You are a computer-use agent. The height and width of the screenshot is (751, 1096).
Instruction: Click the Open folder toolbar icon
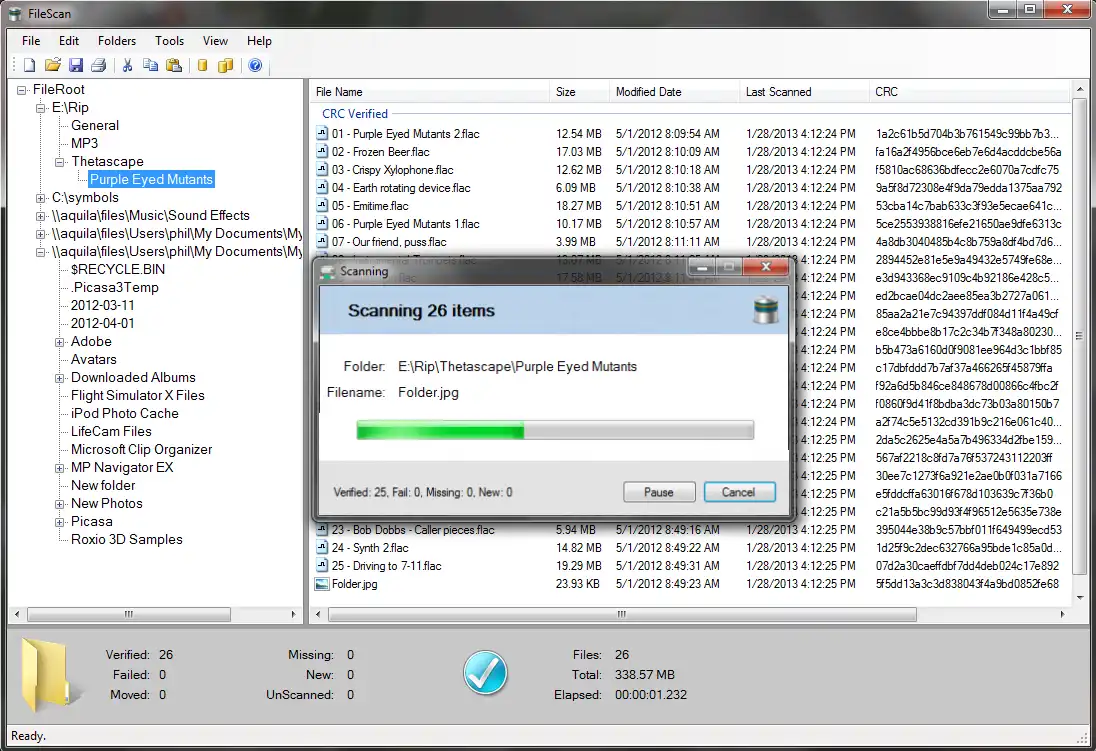(52, 65)
